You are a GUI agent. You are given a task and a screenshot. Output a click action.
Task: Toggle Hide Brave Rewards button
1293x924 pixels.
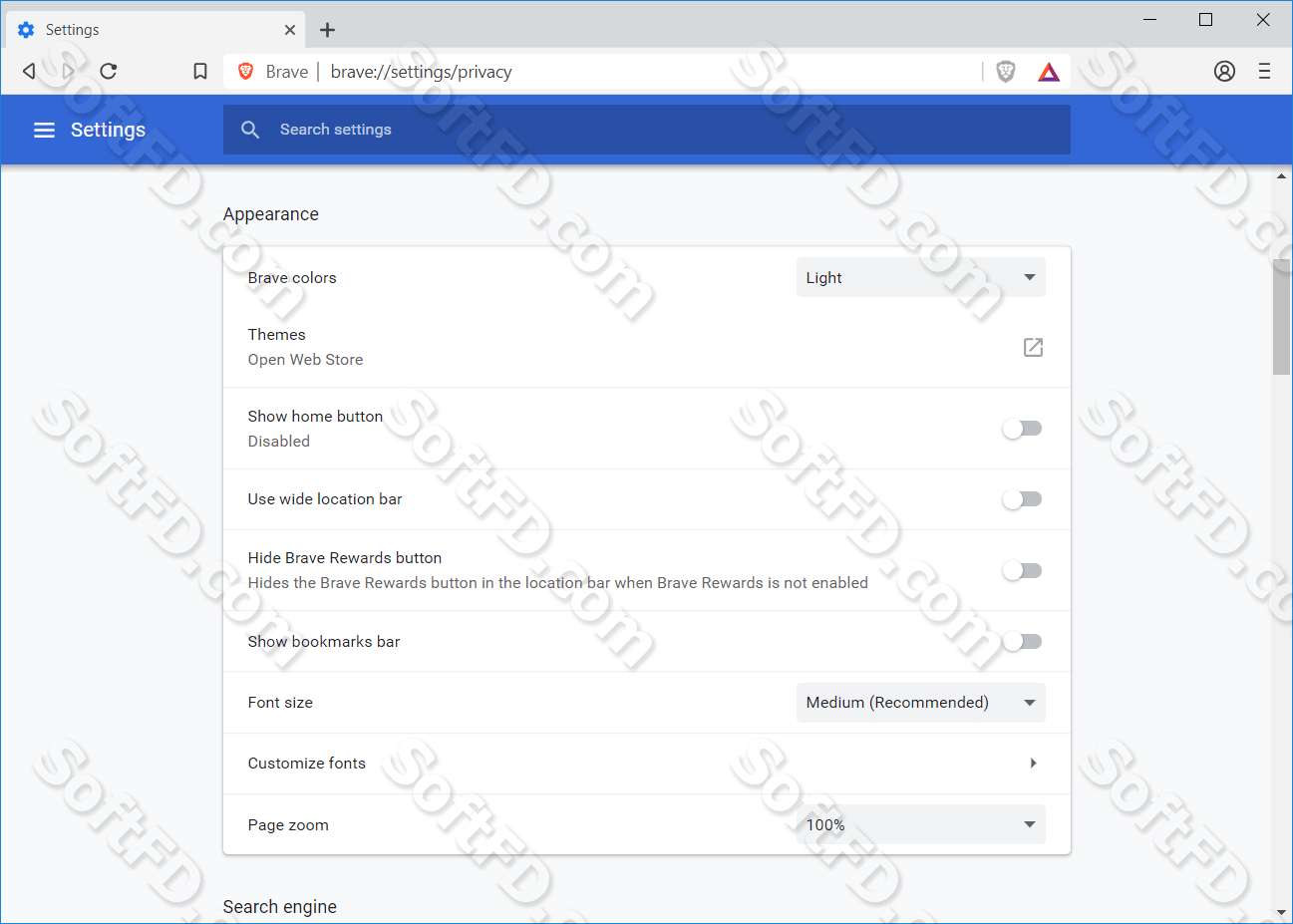pyautogui.click(x=1022, y=570)
